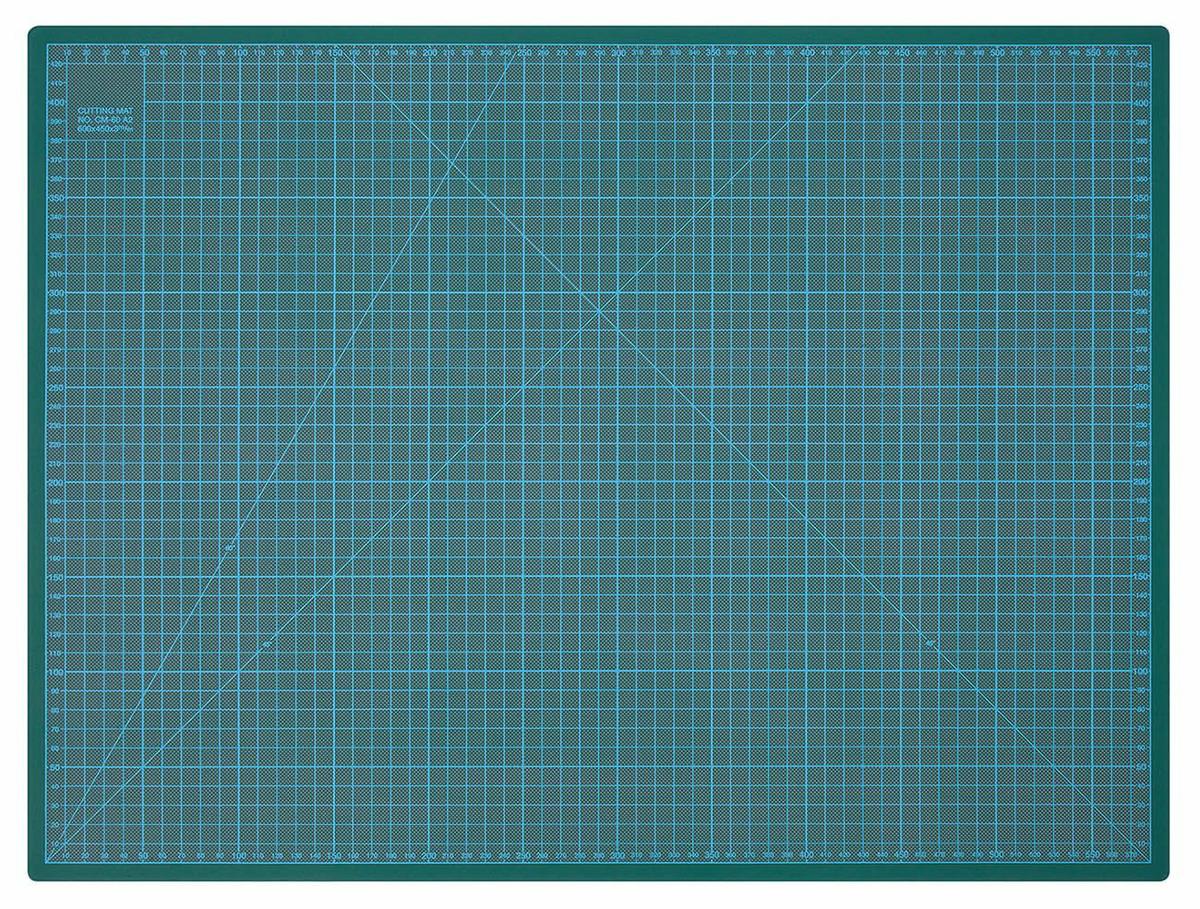Click the 100 mark on the right scale
The height and width of the screenshot is (909, 1200).
tap(1142, 670)
